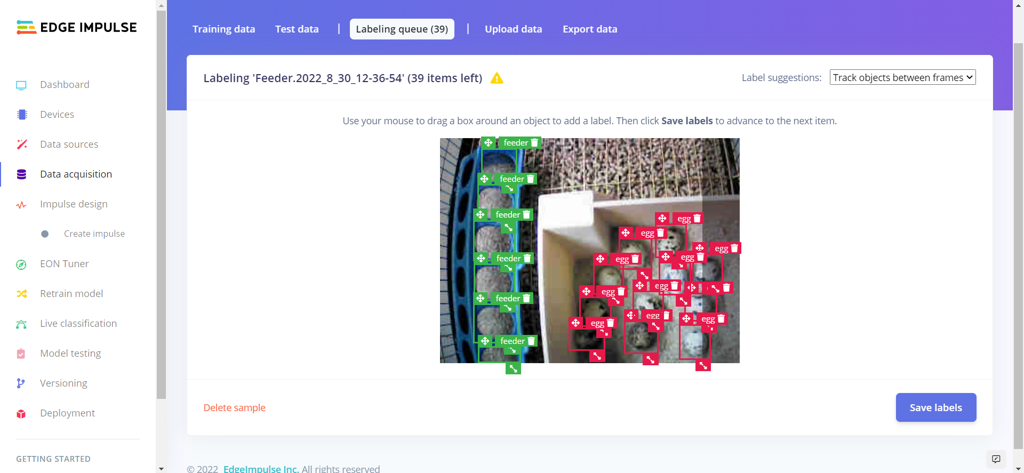Click the resize handle below the lowest feeder box

[x=513, y=368]
